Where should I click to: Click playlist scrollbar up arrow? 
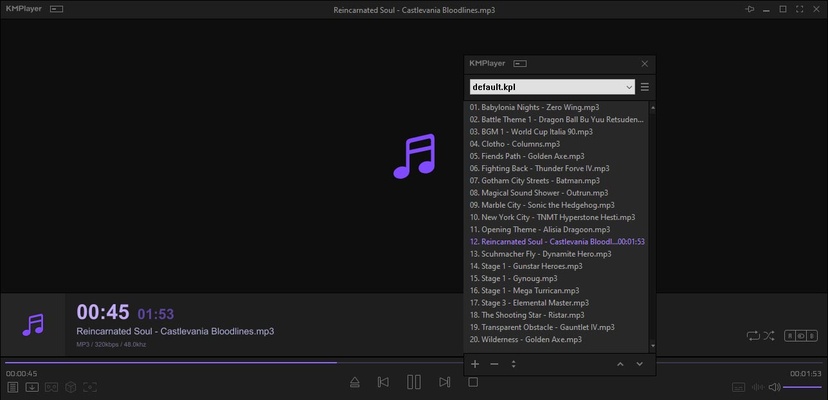coord(653,107)
